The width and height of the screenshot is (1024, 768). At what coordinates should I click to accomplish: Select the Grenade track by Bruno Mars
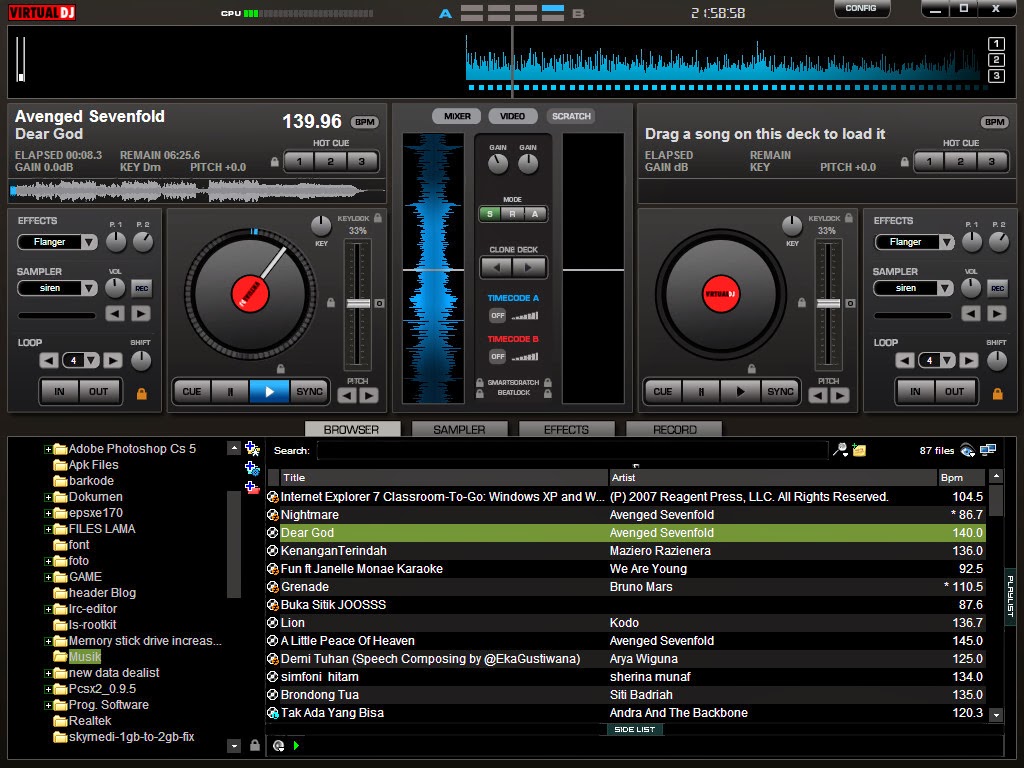tap(626, 586)
